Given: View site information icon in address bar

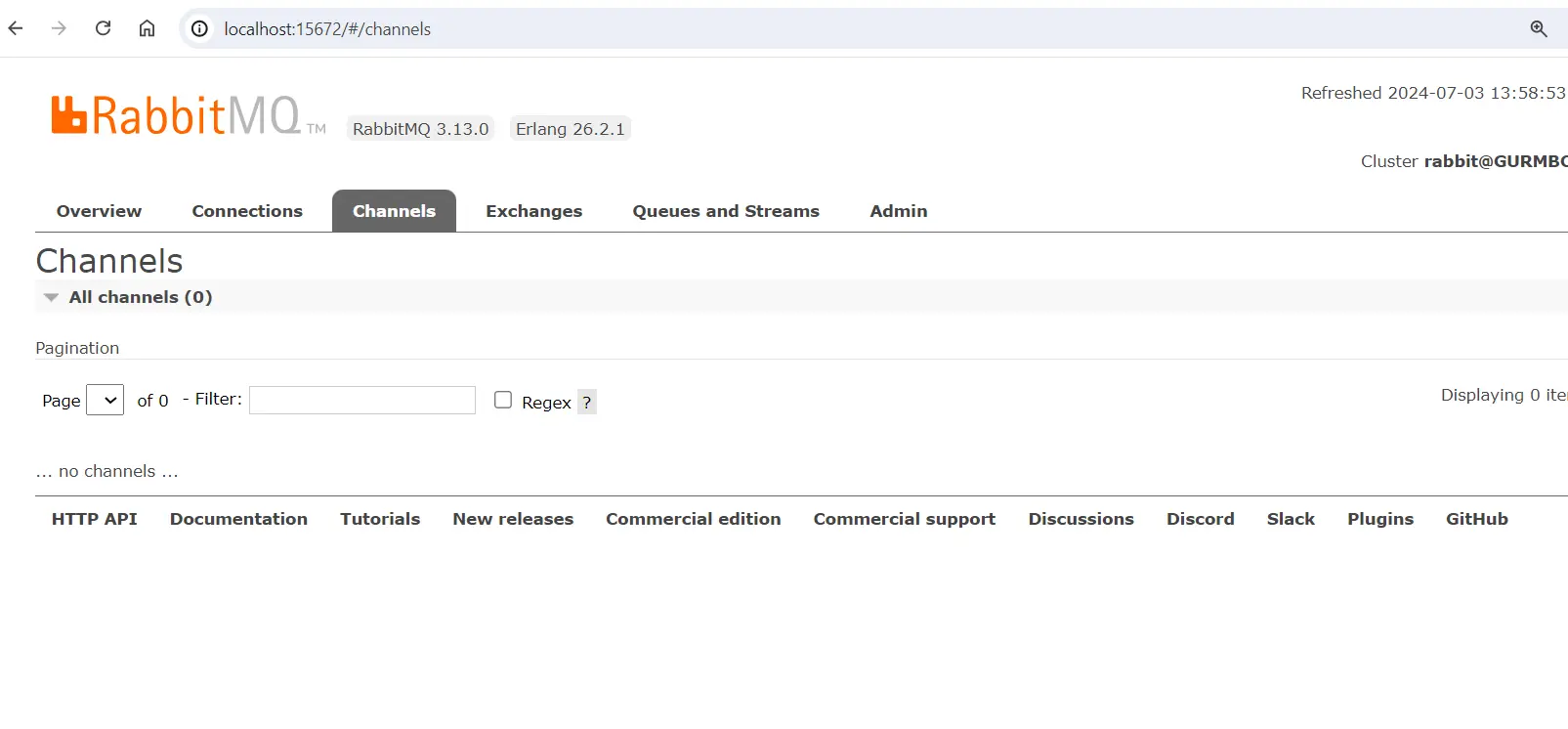Looking at the screenshot, I should (199, 29).
